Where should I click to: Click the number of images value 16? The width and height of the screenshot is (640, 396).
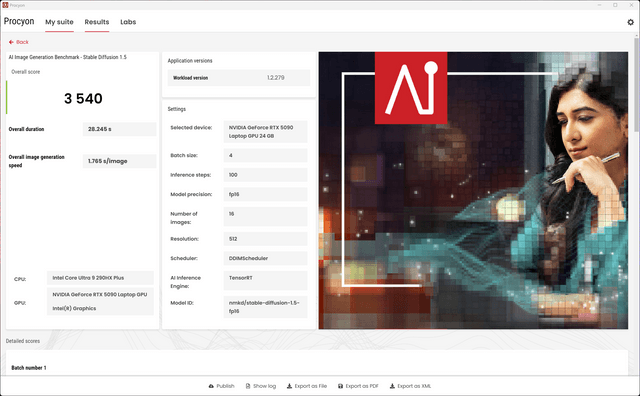click(265, 216)
